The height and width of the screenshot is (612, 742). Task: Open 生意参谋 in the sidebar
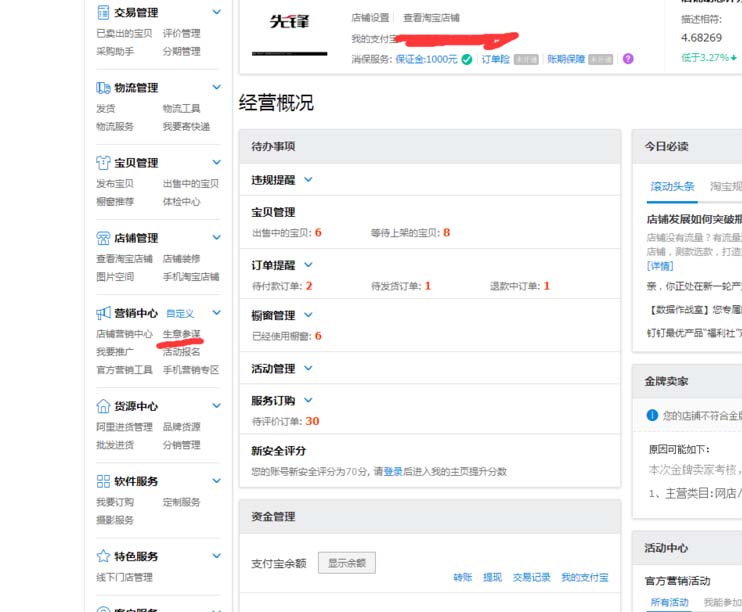(181, 334)
